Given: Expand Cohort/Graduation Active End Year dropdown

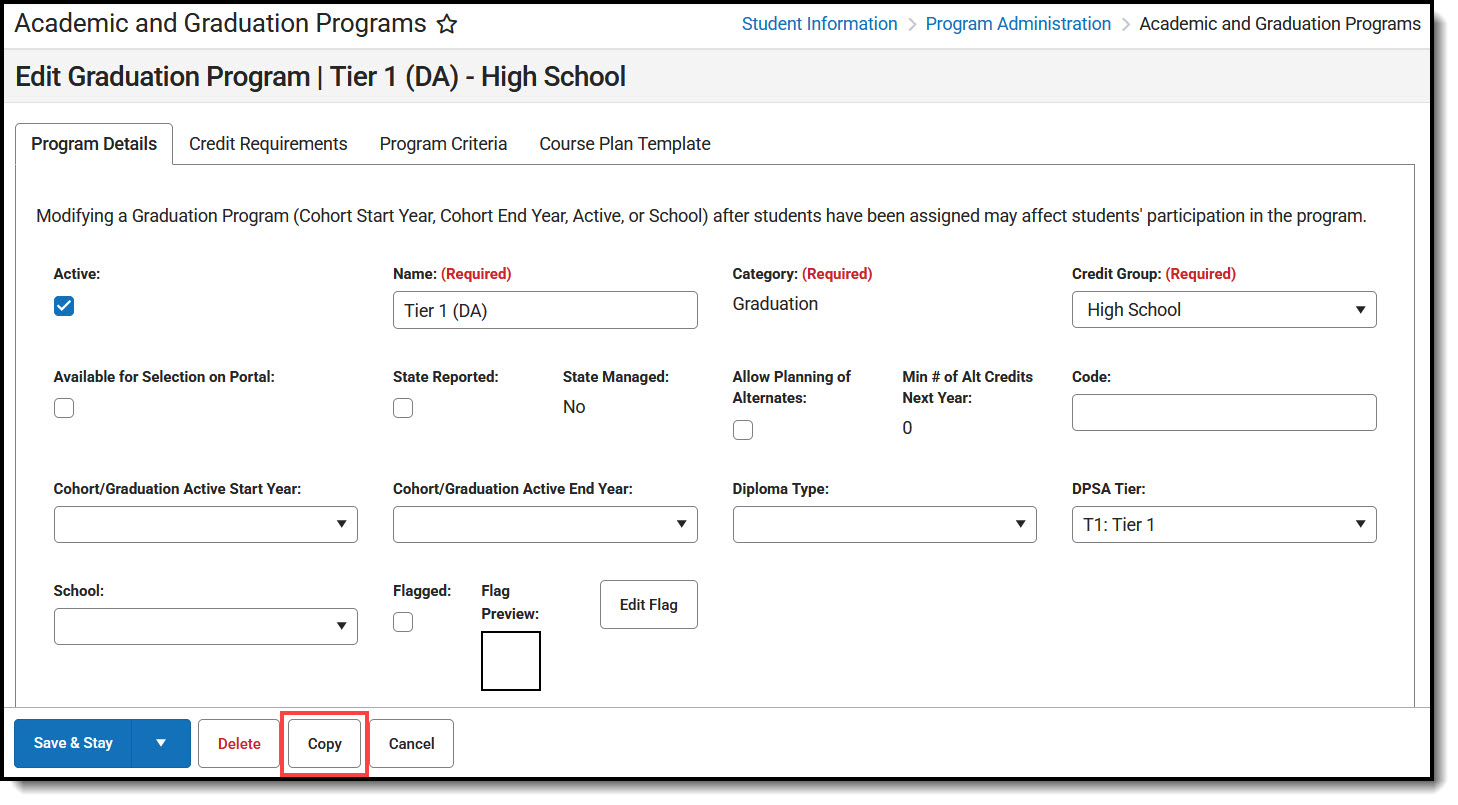Looking at the screenshot, I should [x=545, y=524].
